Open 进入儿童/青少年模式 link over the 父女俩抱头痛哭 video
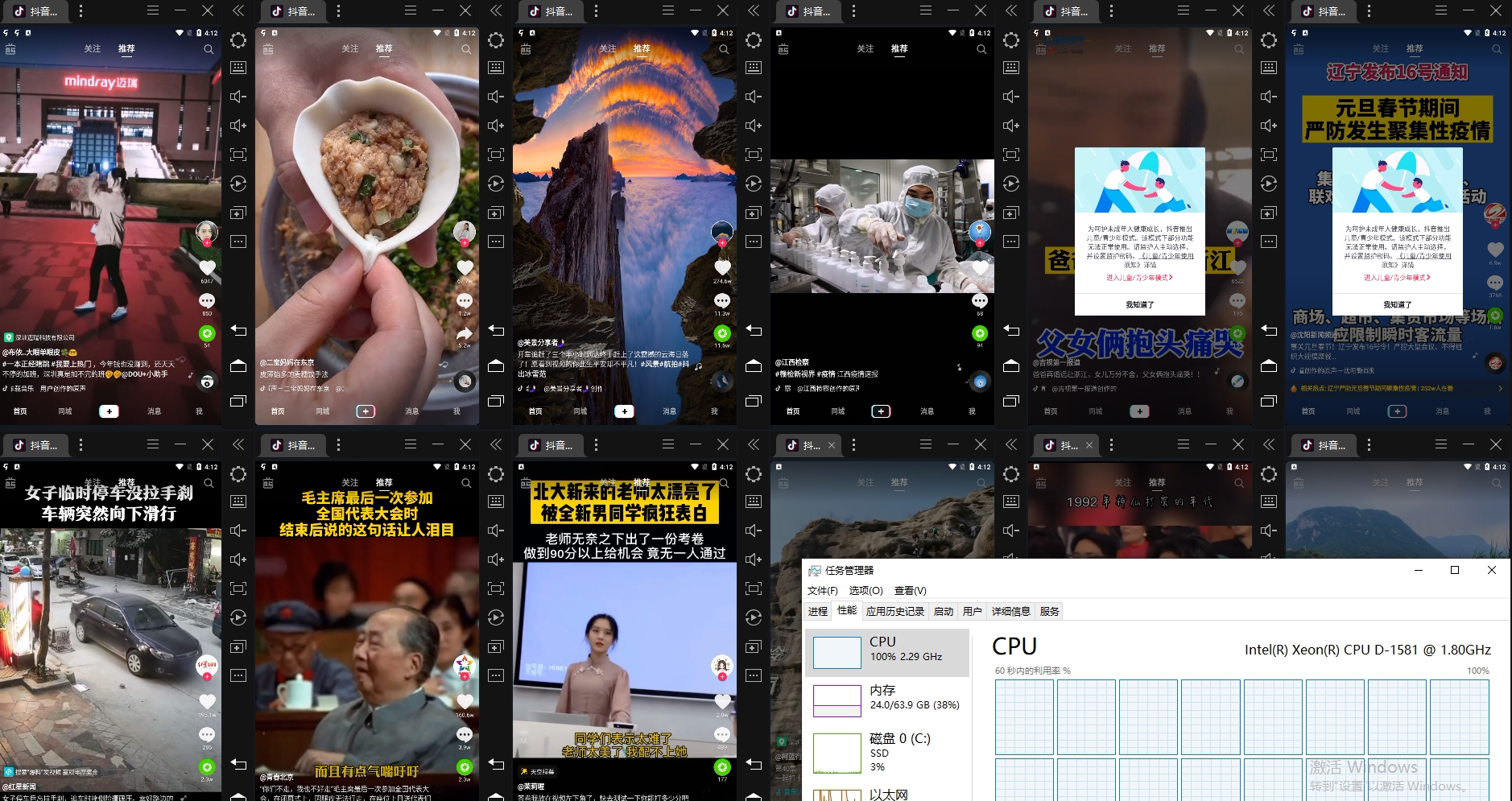The width and height of the screenshot is (1512, 801). point(1139,278)
